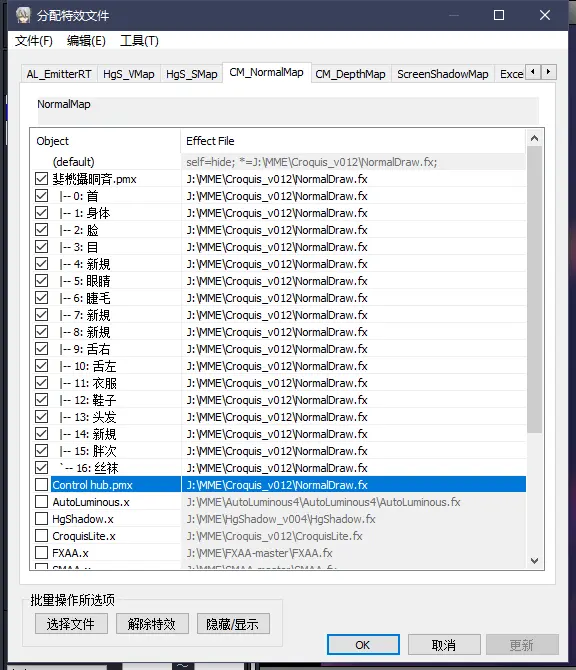Open the 编辑(E) menu
The width and height of the screenshot is (576, 670).
point(86,41)
